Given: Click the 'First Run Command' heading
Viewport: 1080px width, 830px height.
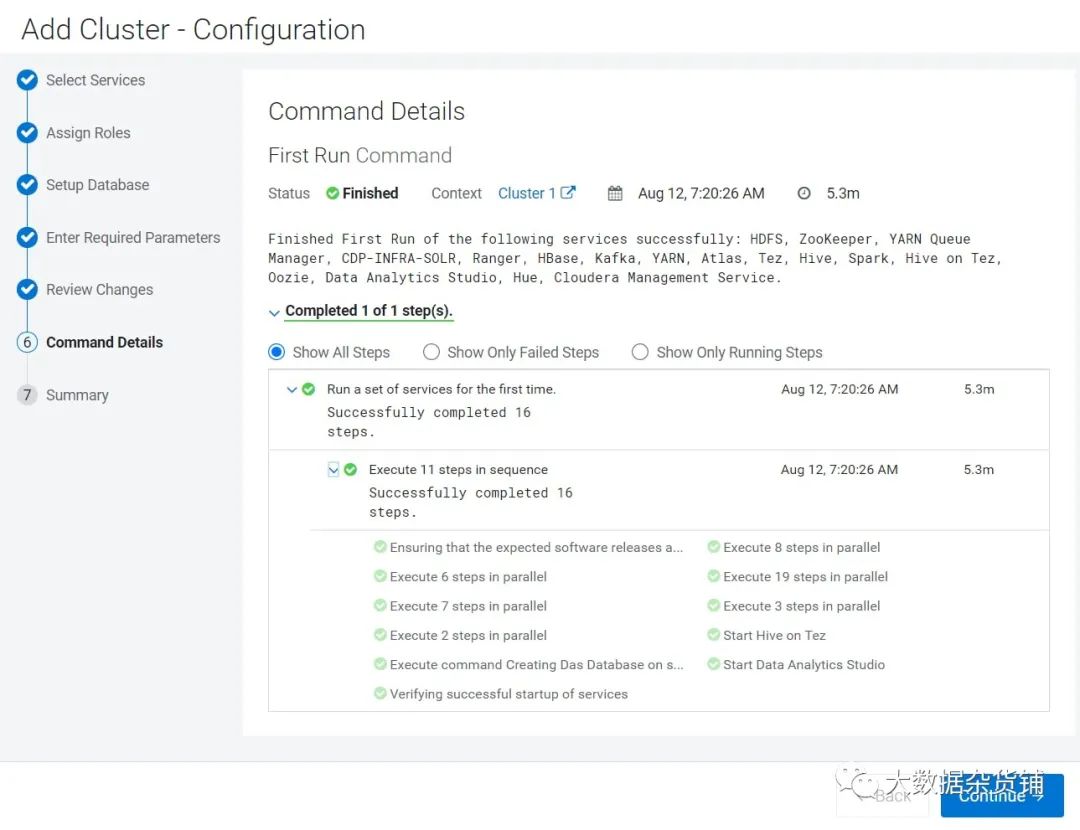Looking at the screenshot, I should (360, 155).
